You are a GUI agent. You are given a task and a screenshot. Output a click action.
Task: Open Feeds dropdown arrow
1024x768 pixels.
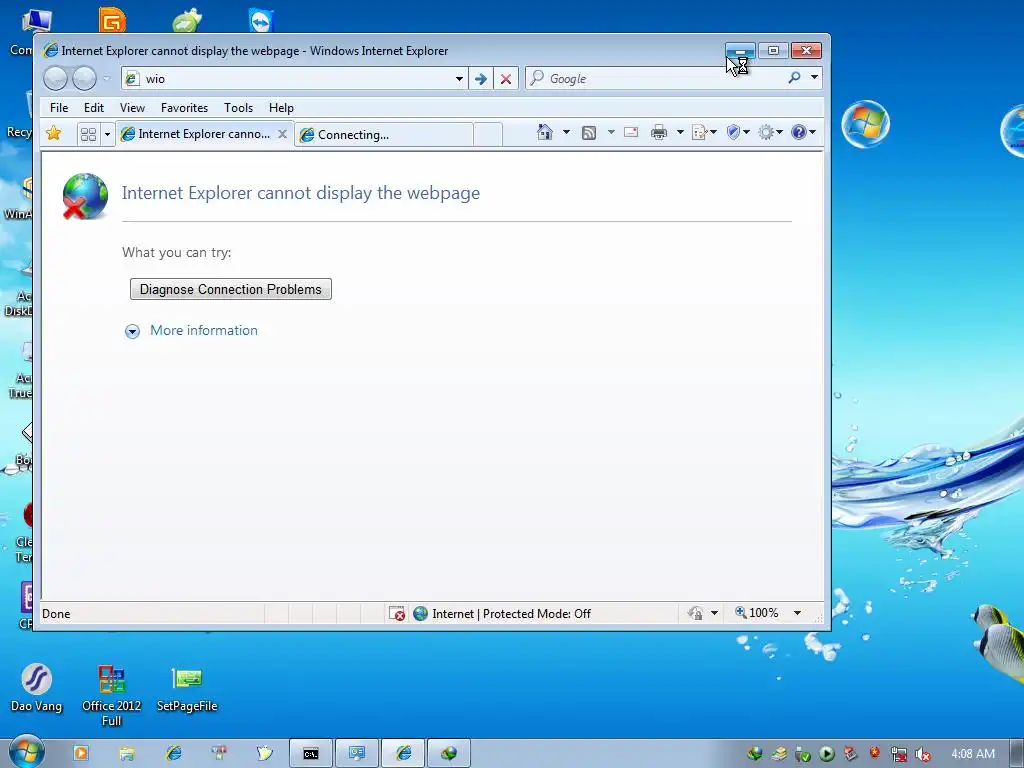pos(611,133)
